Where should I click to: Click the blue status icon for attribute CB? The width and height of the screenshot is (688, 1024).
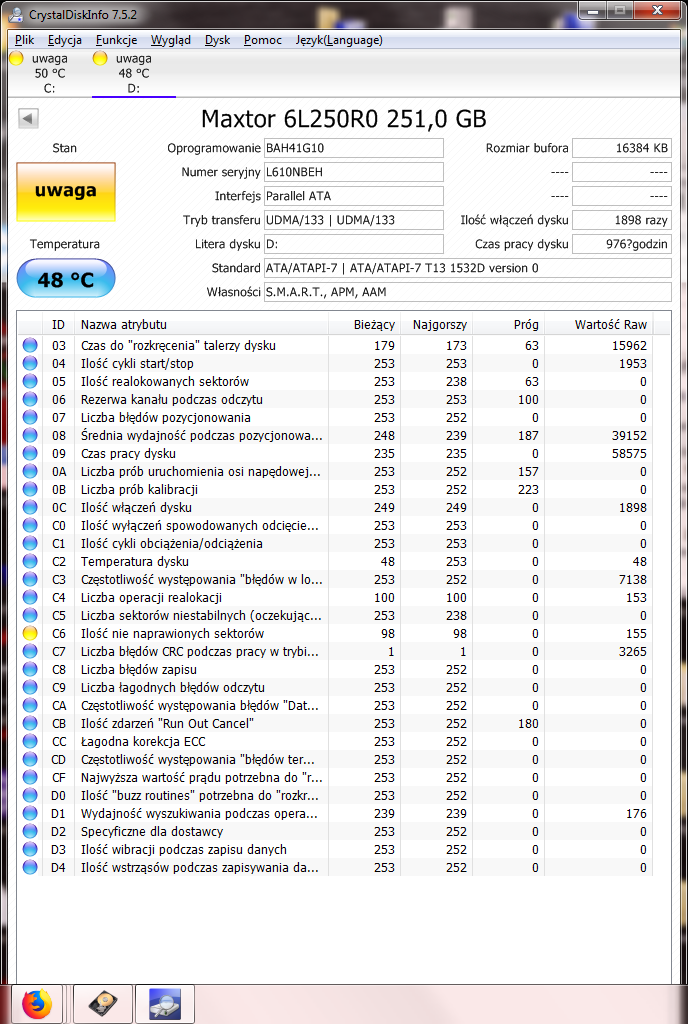30,724
